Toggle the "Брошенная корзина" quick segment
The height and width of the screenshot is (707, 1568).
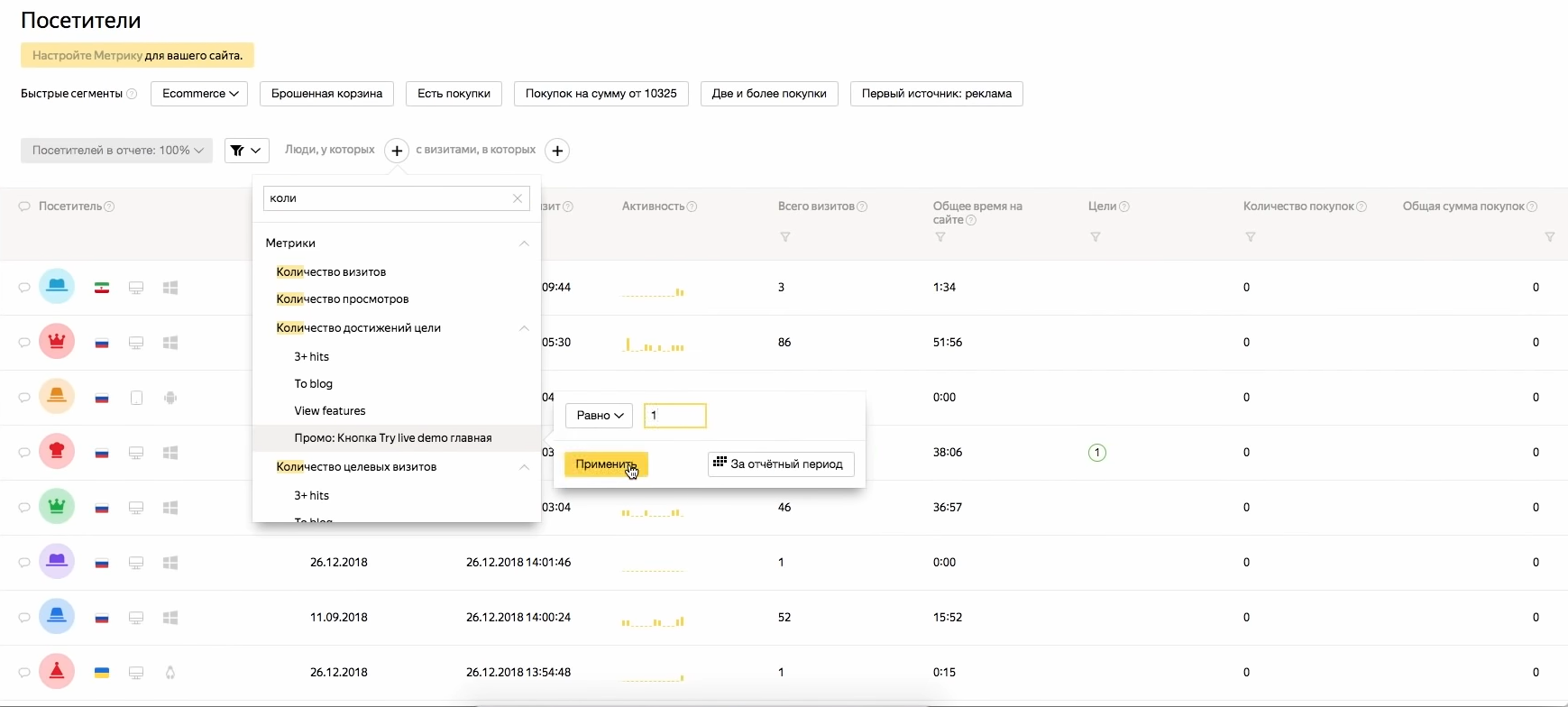coord(326,94)
